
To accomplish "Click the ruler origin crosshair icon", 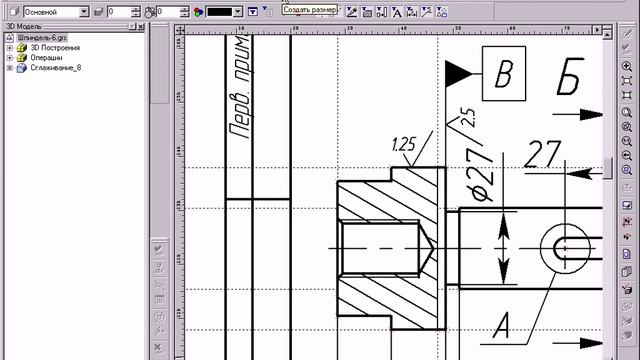I will coord(180,30).
